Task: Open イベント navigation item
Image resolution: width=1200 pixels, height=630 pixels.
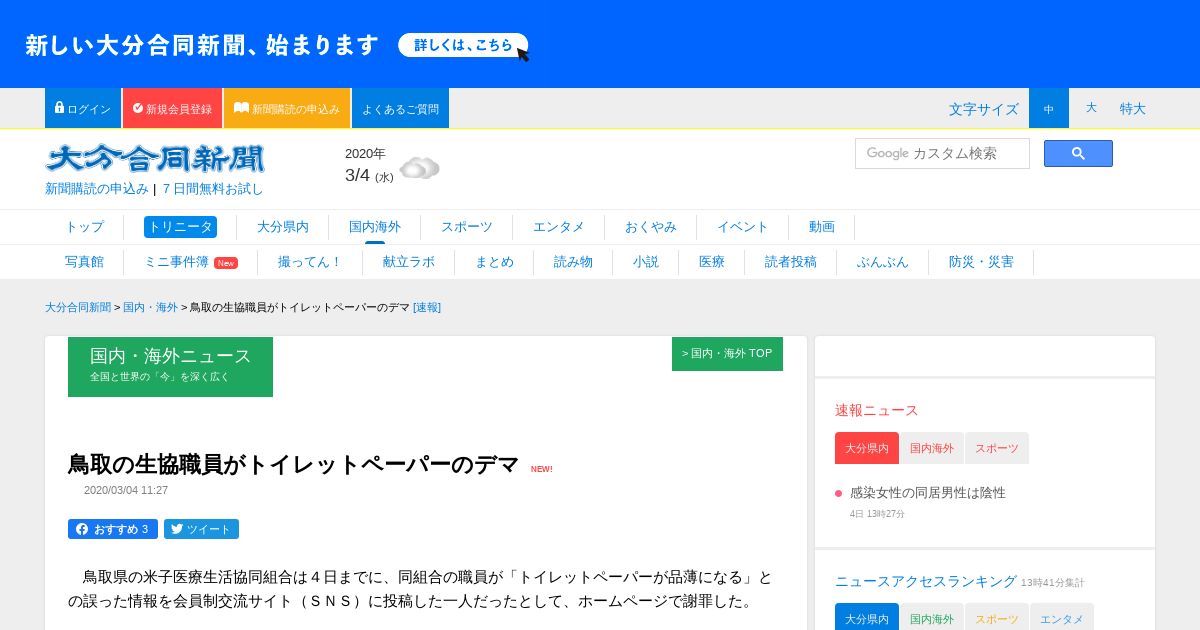Action: point(743,227)
